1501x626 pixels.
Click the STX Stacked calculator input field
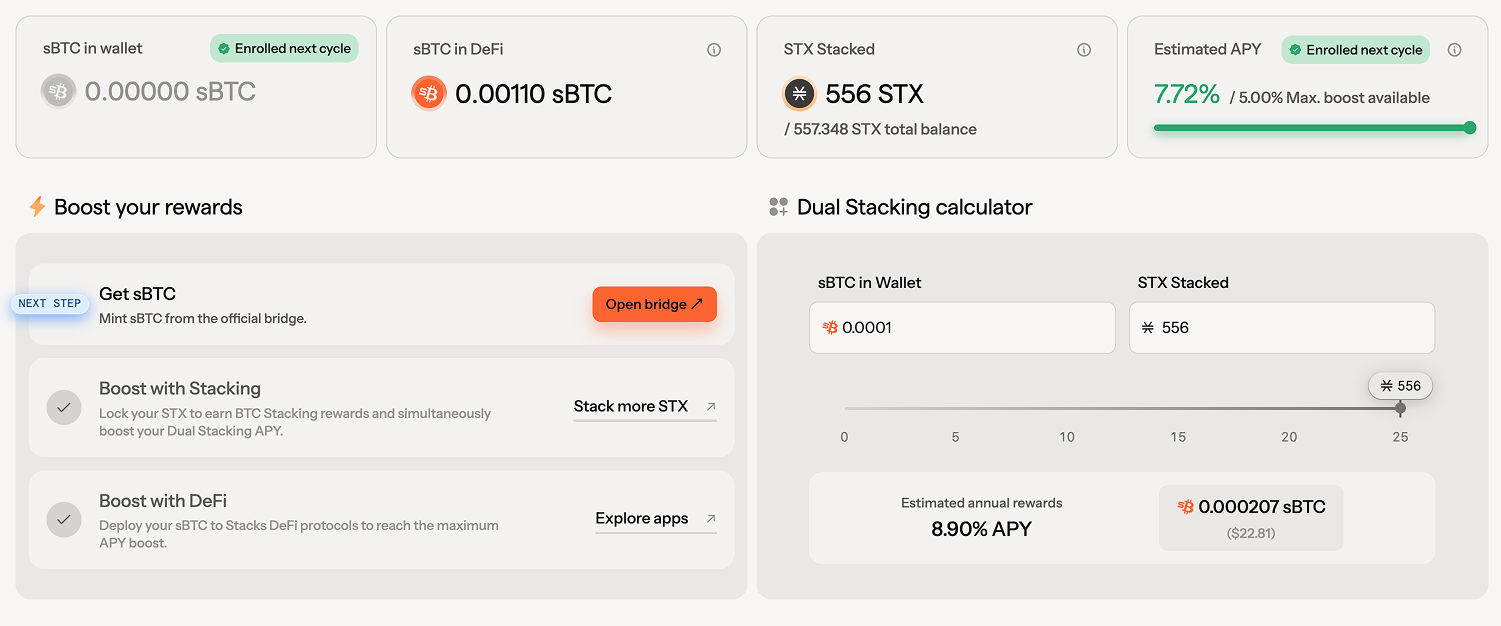1281,328
